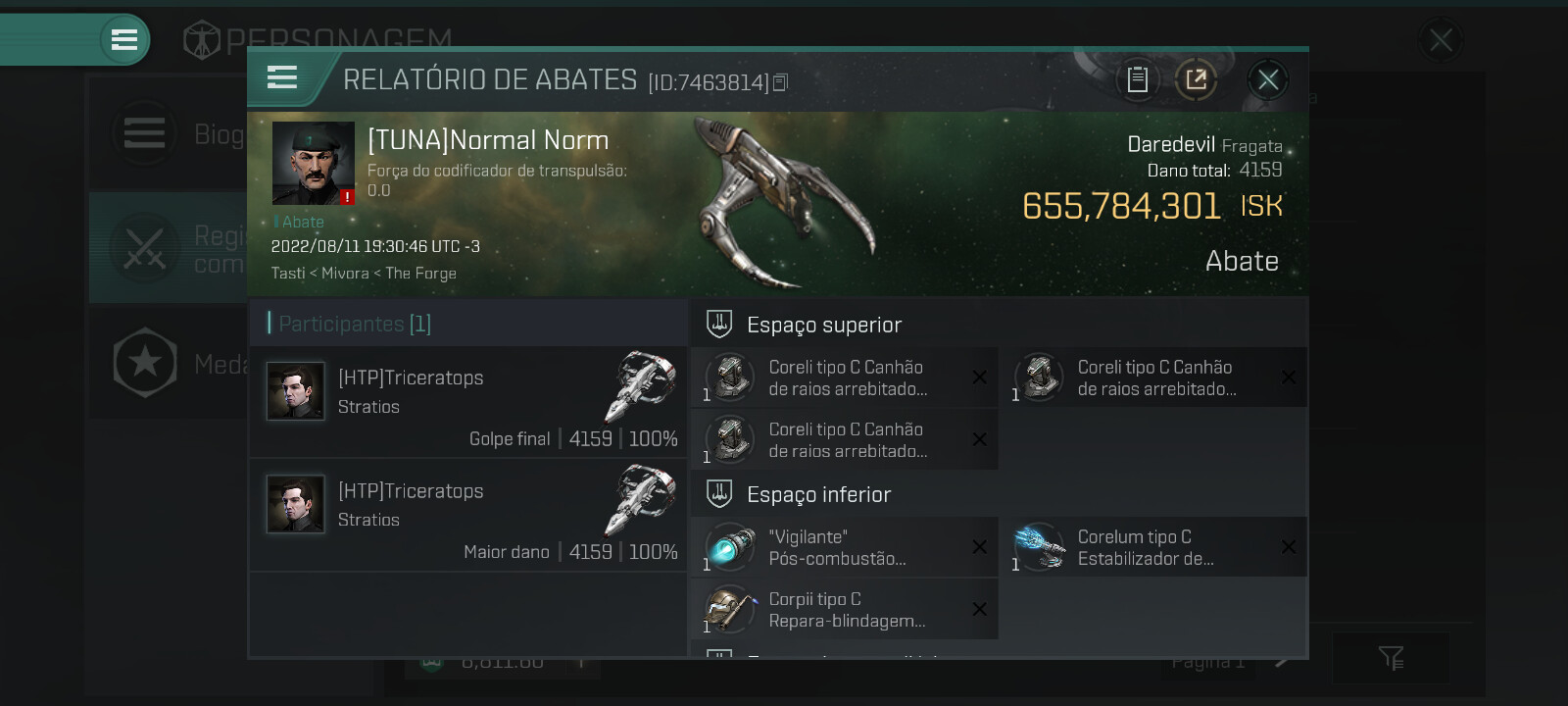Collapse the Espaço superior section
This screenshot has width=1568, height=706.
tap(719, 324)
